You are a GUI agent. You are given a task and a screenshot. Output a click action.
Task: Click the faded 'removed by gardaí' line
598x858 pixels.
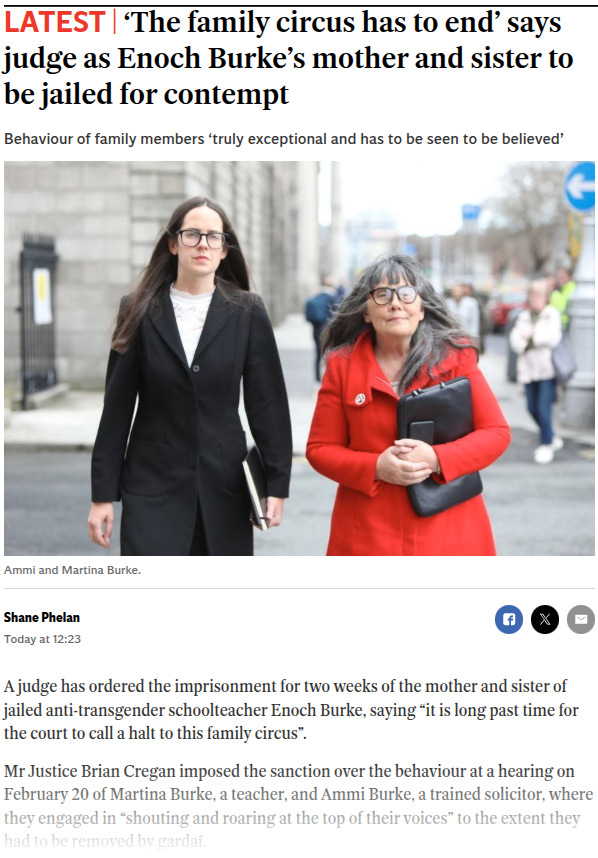point(105,841)
